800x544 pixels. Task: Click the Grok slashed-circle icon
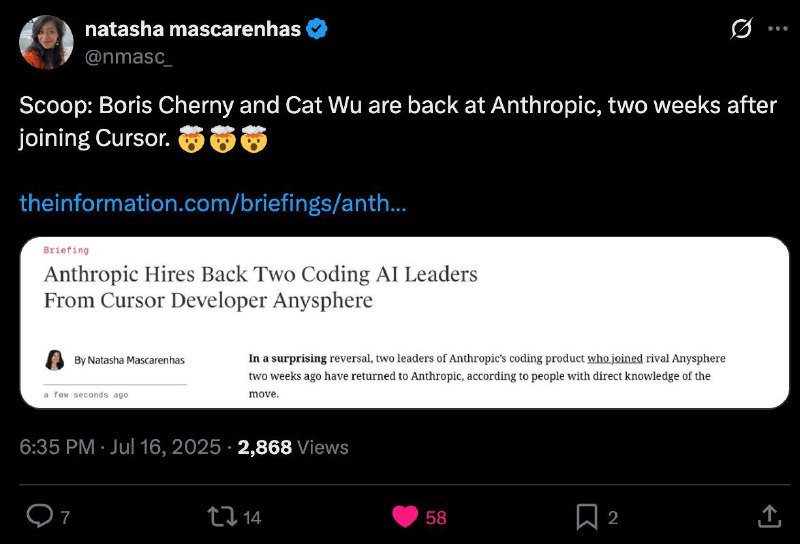(741, 29)
